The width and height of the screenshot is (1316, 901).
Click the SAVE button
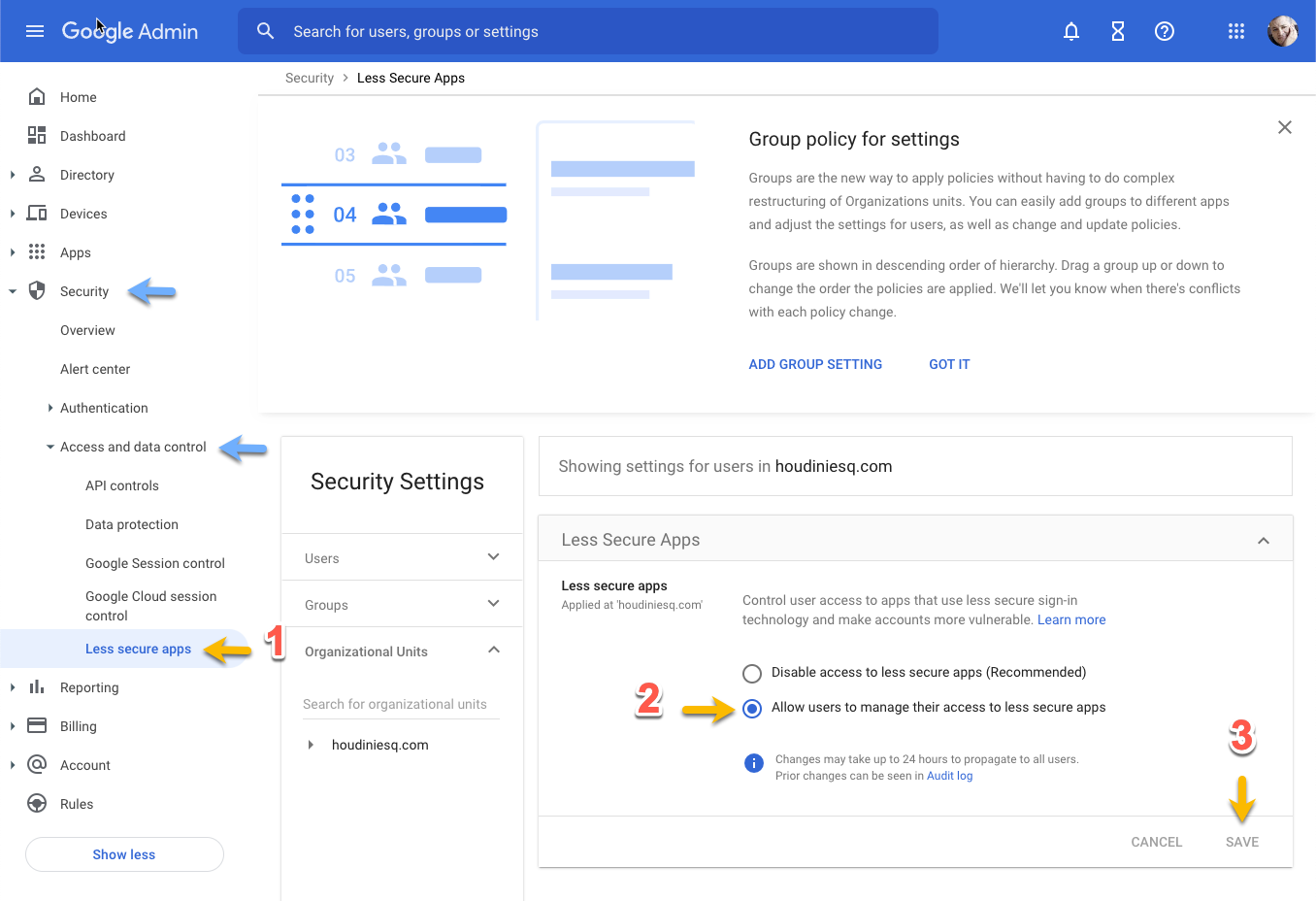(x=1242, y=842)
